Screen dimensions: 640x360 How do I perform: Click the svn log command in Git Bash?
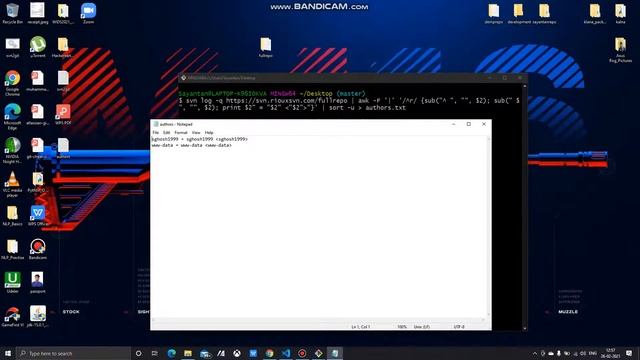349,104
